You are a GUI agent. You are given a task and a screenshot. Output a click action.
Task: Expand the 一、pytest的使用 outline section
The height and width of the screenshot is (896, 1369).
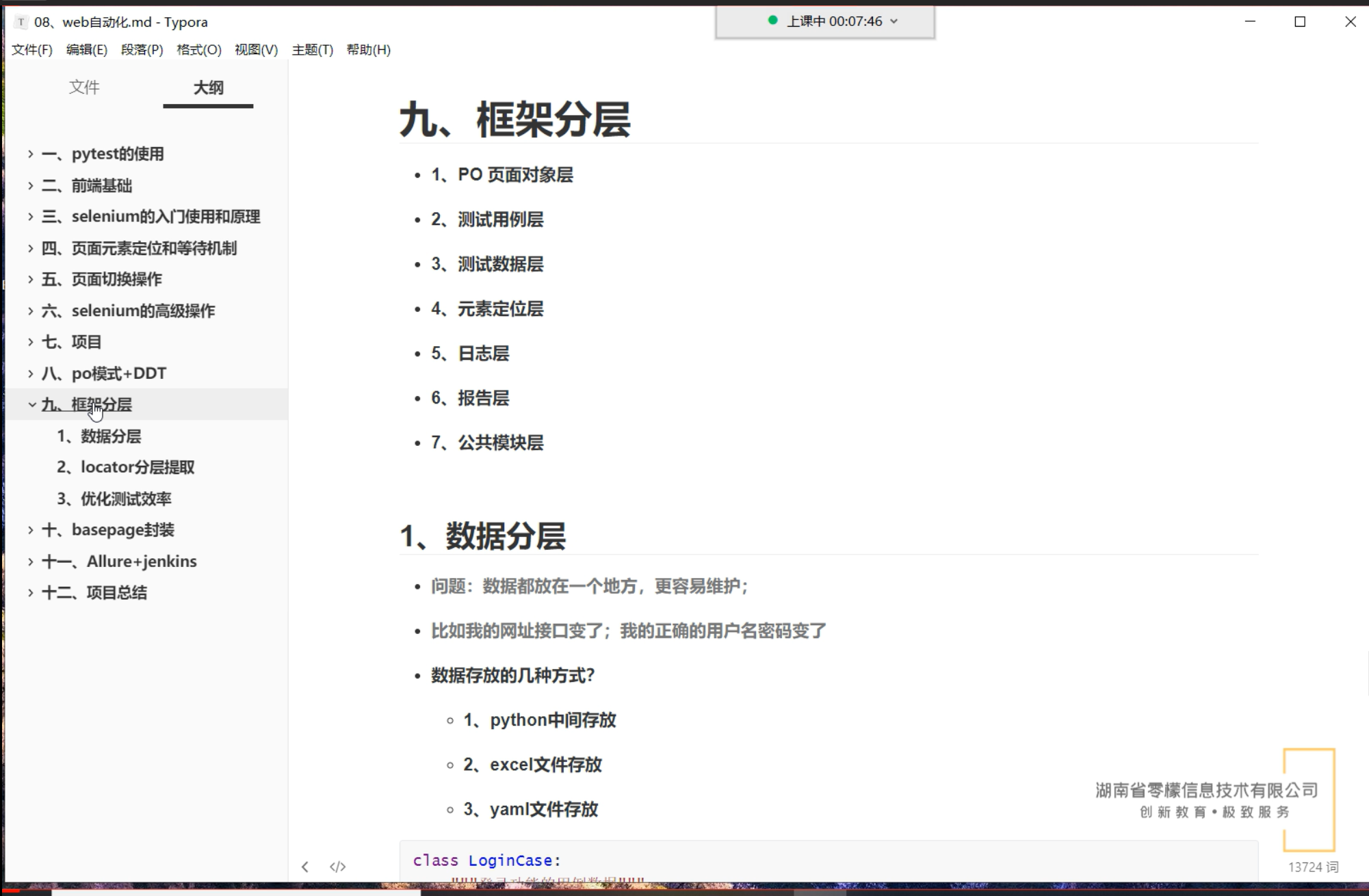31,154
